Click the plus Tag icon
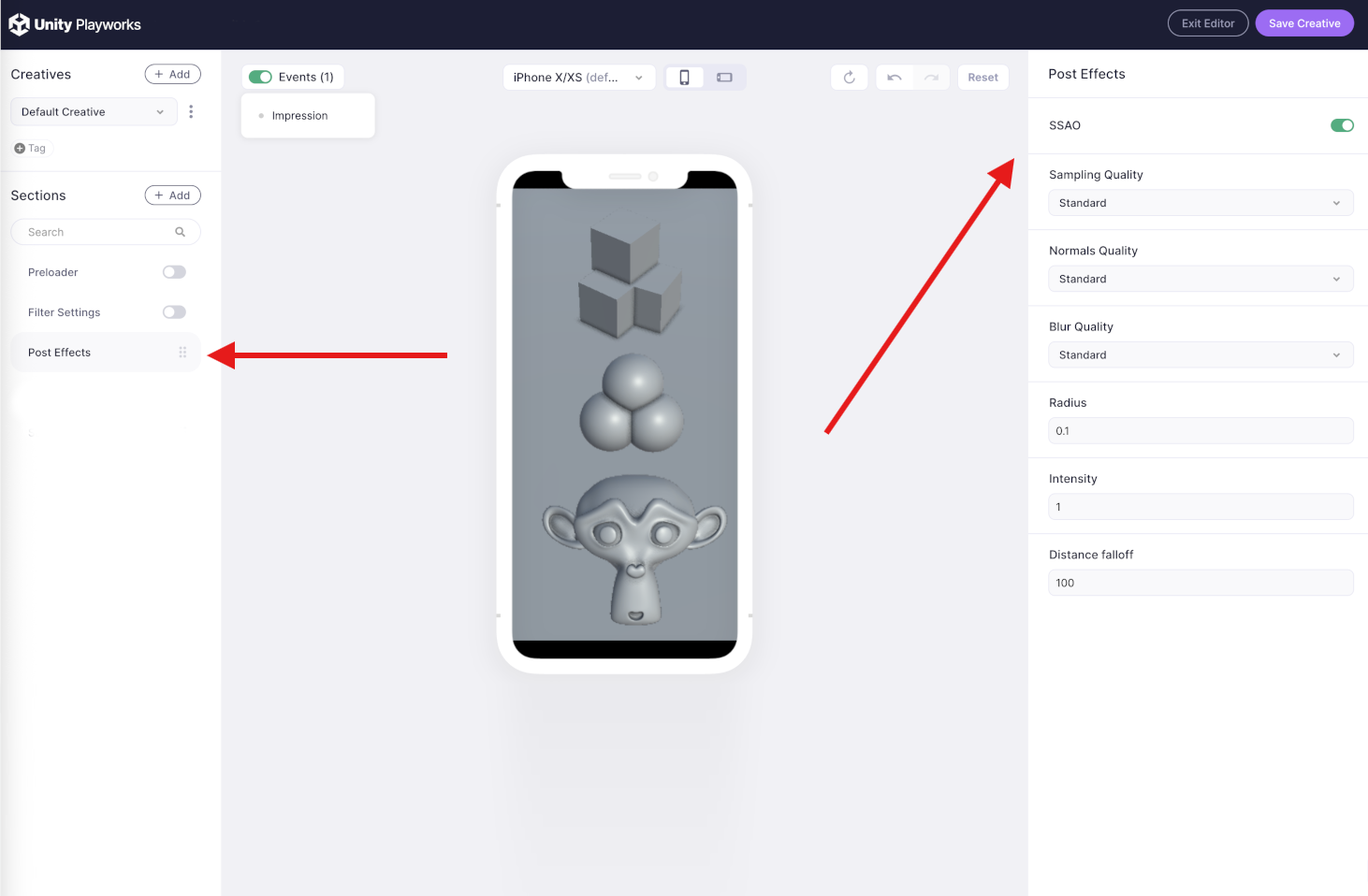Screen dimensions: 1368x896 click(20, 149)
